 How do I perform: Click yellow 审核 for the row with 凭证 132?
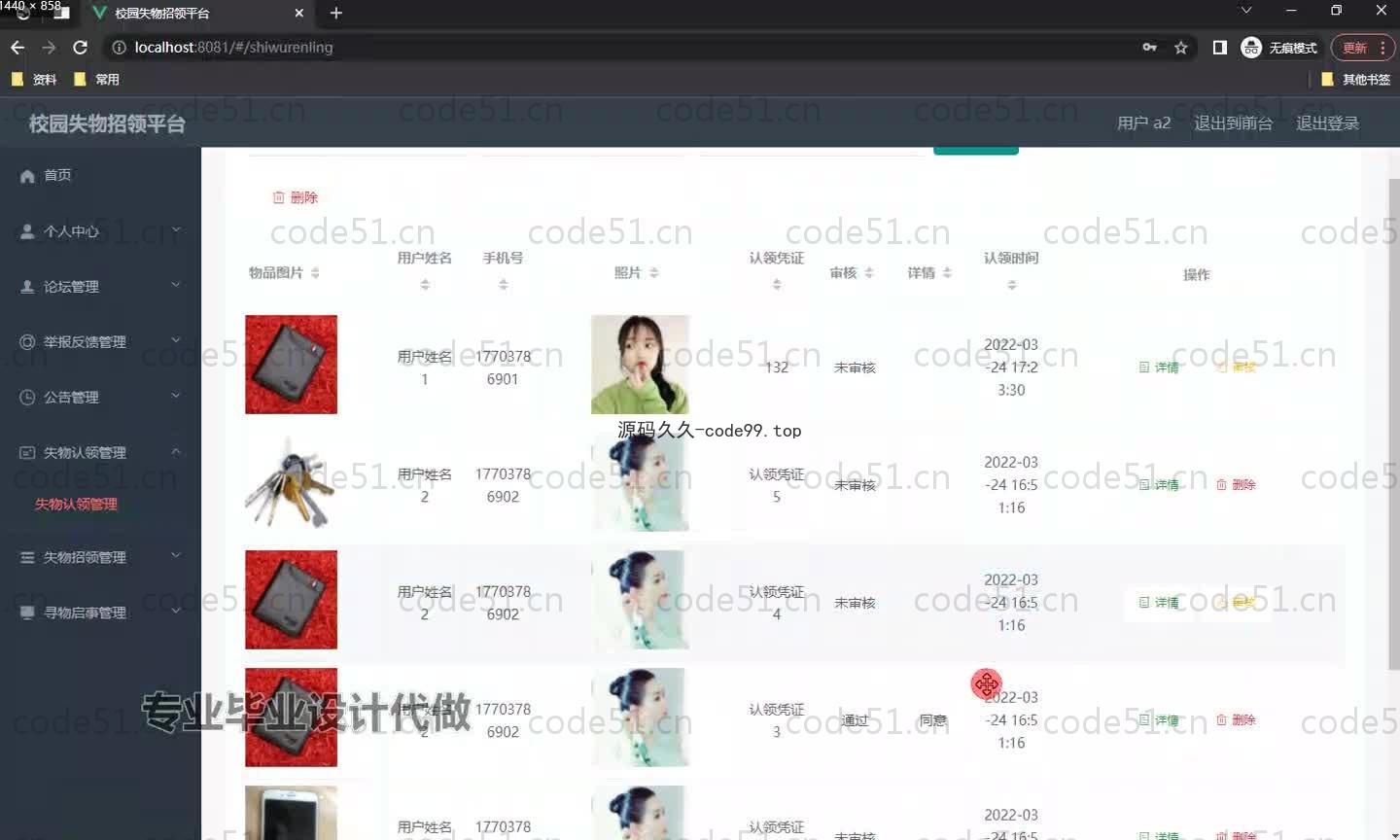pos(1236,367)
